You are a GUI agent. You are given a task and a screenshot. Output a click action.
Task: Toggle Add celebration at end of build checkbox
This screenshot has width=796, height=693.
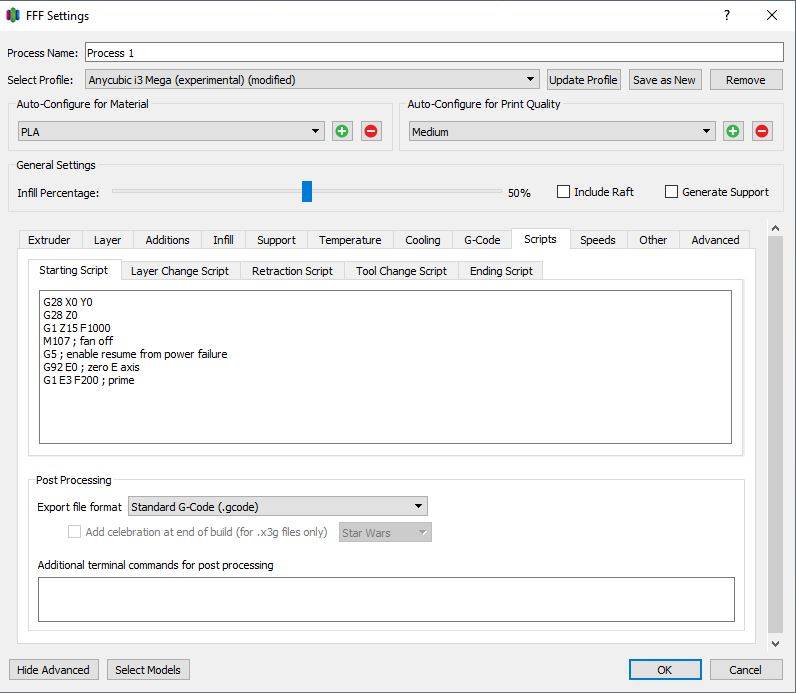(74, 532)
